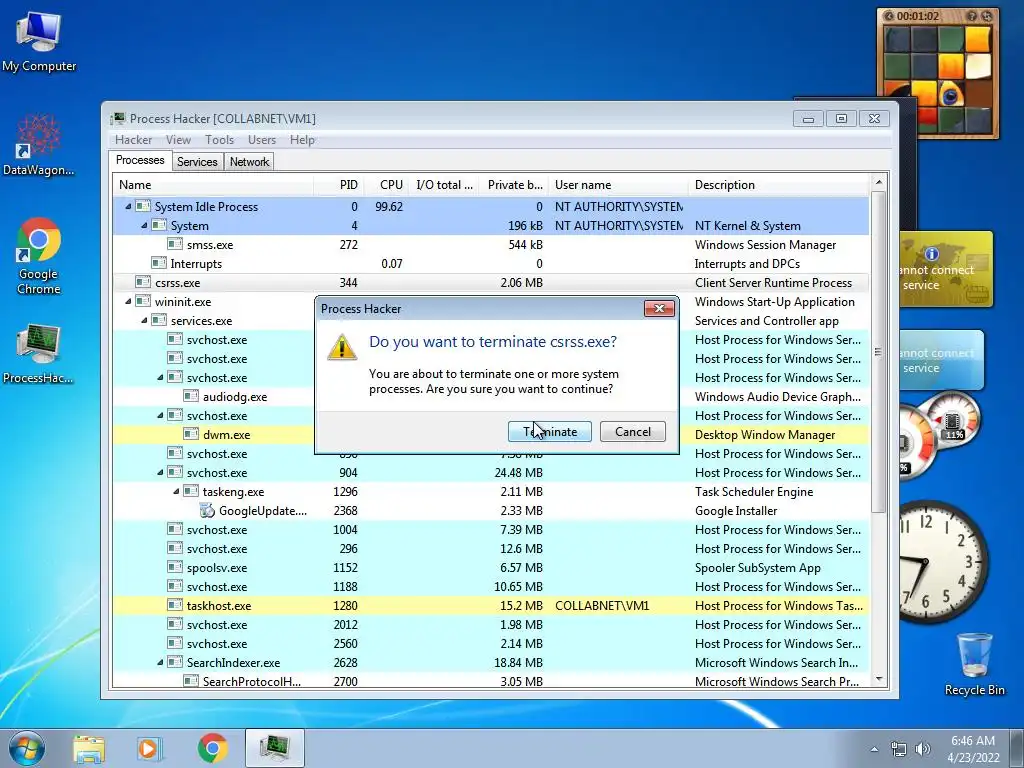The image size is (1024, 768).
Task: Show hidden tray icons arrow
Action: click(x=874, y=749)
